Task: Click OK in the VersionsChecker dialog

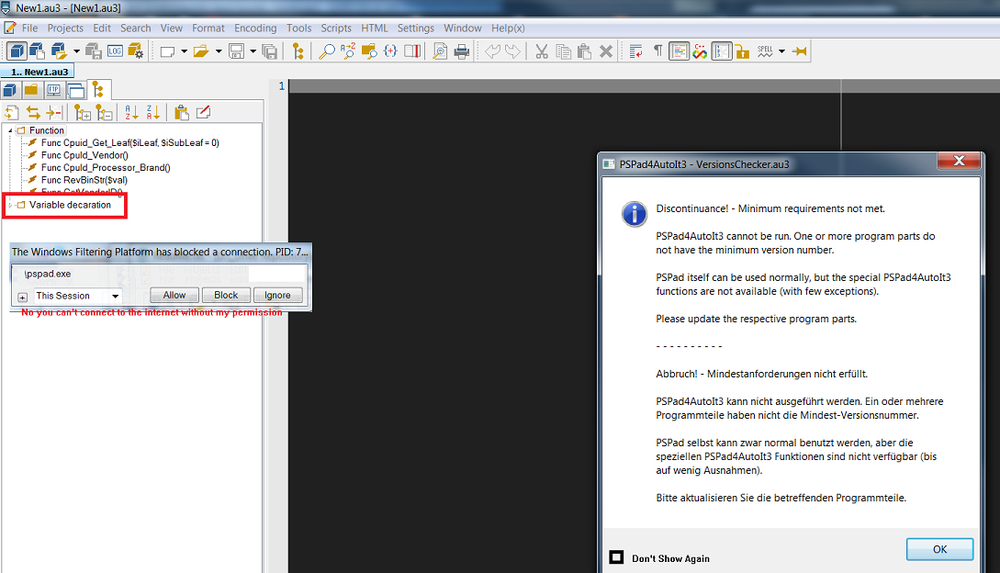Action: point(939,549)
